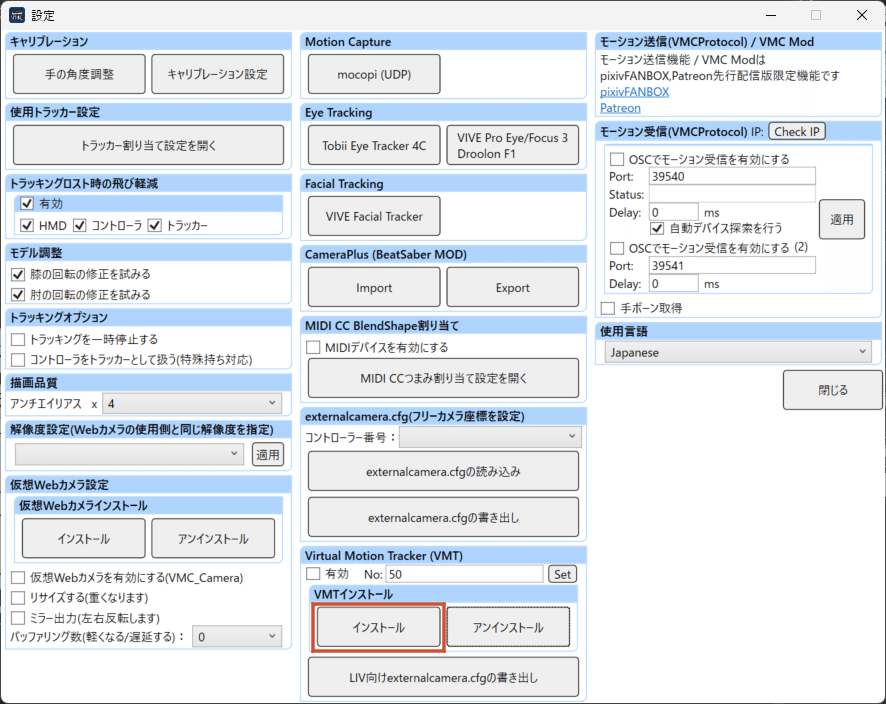
Task: Click アンインストール under 仮想Webカメラインストール
Action: 213,538
